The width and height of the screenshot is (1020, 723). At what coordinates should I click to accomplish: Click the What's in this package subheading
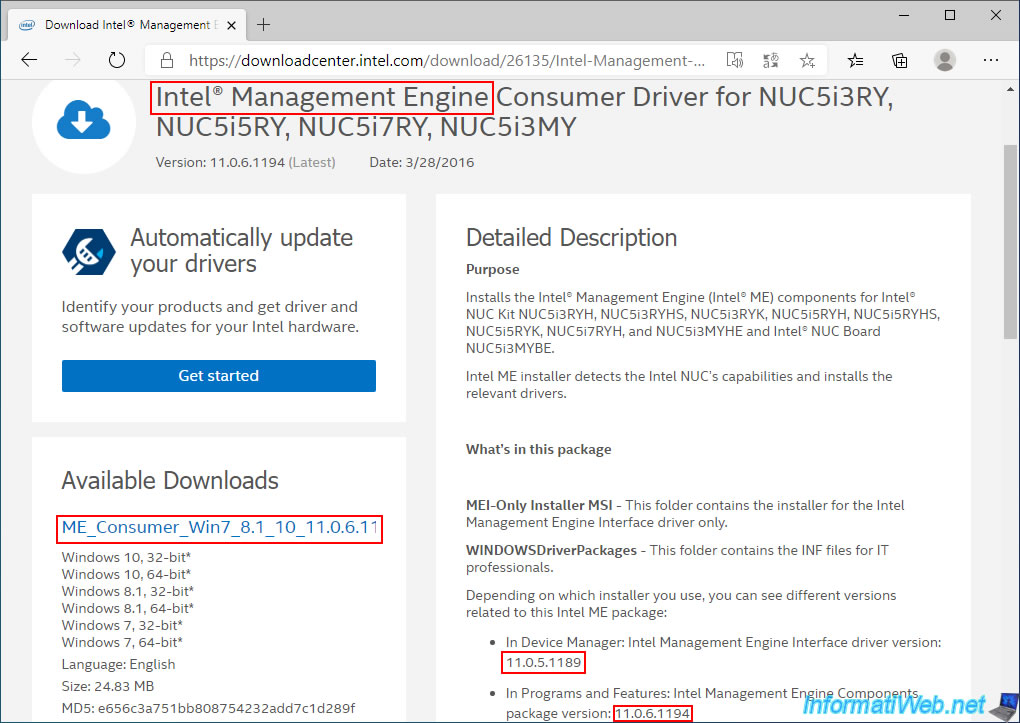click(539, 450)
